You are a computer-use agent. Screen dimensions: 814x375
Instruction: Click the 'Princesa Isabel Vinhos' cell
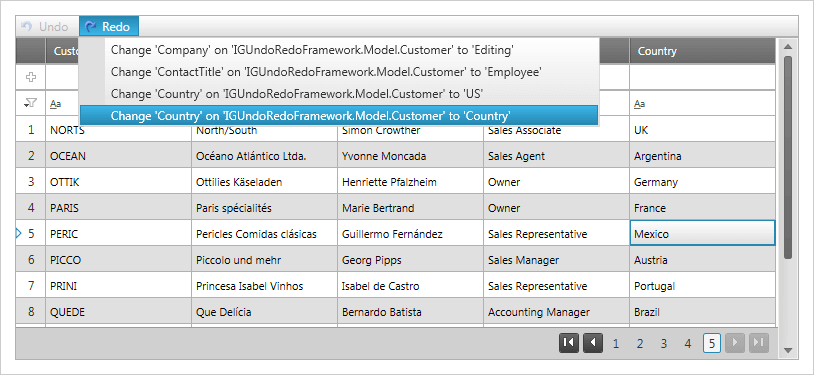click(x=265, y=286)
